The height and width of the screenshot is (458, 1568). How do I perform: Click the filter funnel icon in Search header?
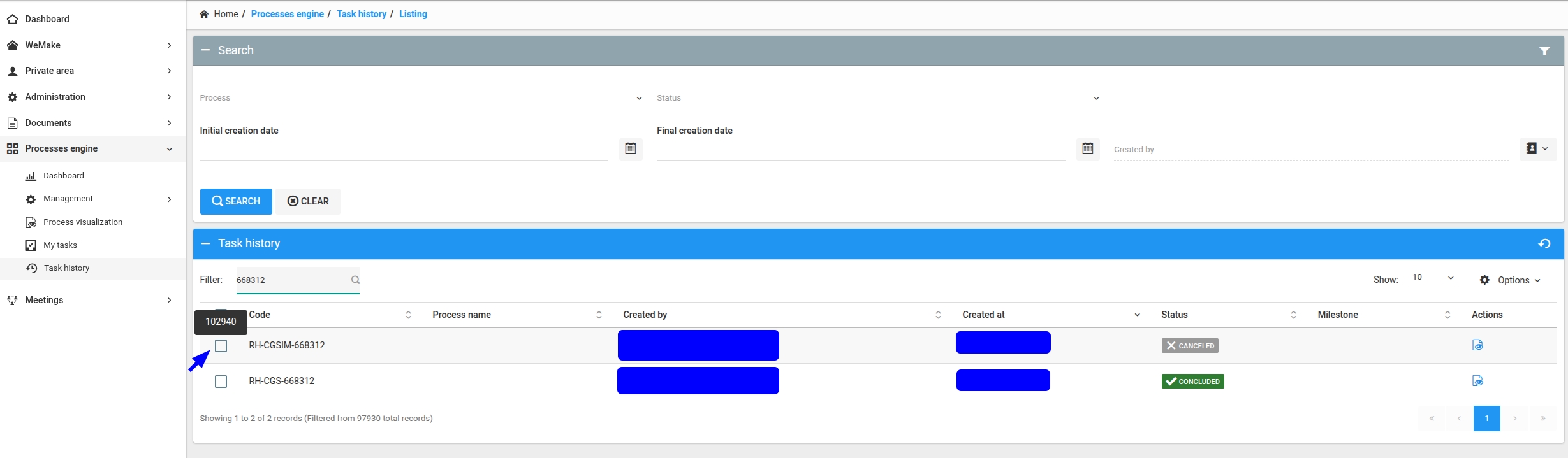[x=1544, y=51]
